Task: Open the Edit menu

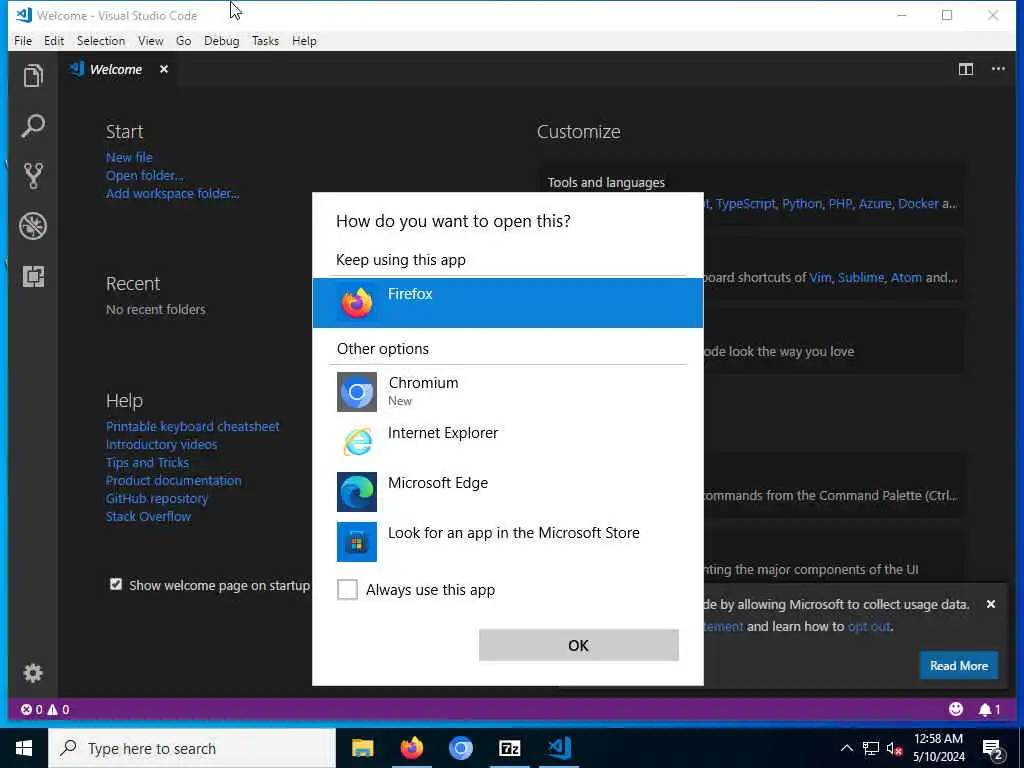Action: click(x=54, y=40)
